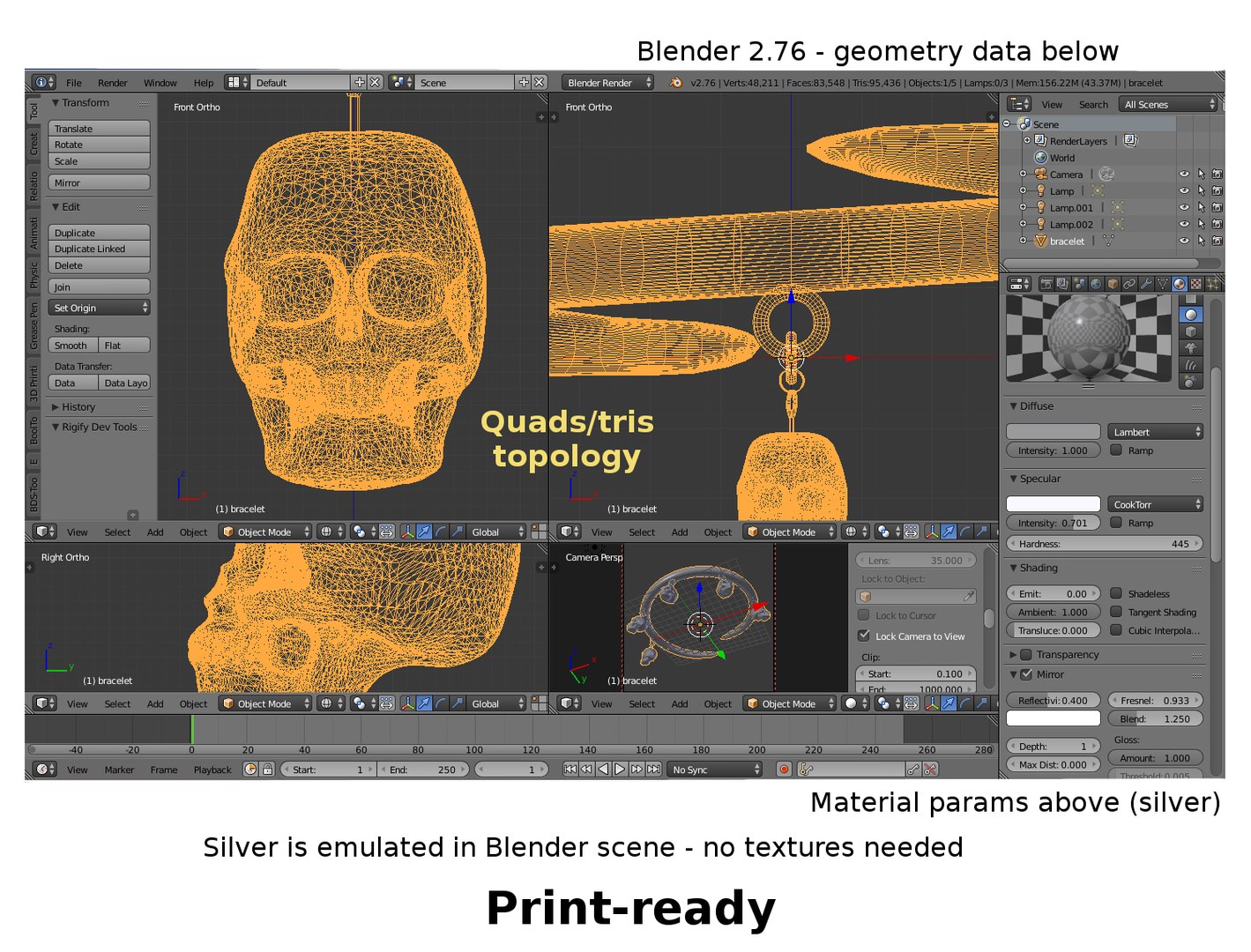1251x952 pixels.
Task: Click the Translate button
Action: (x=99, y=129)
